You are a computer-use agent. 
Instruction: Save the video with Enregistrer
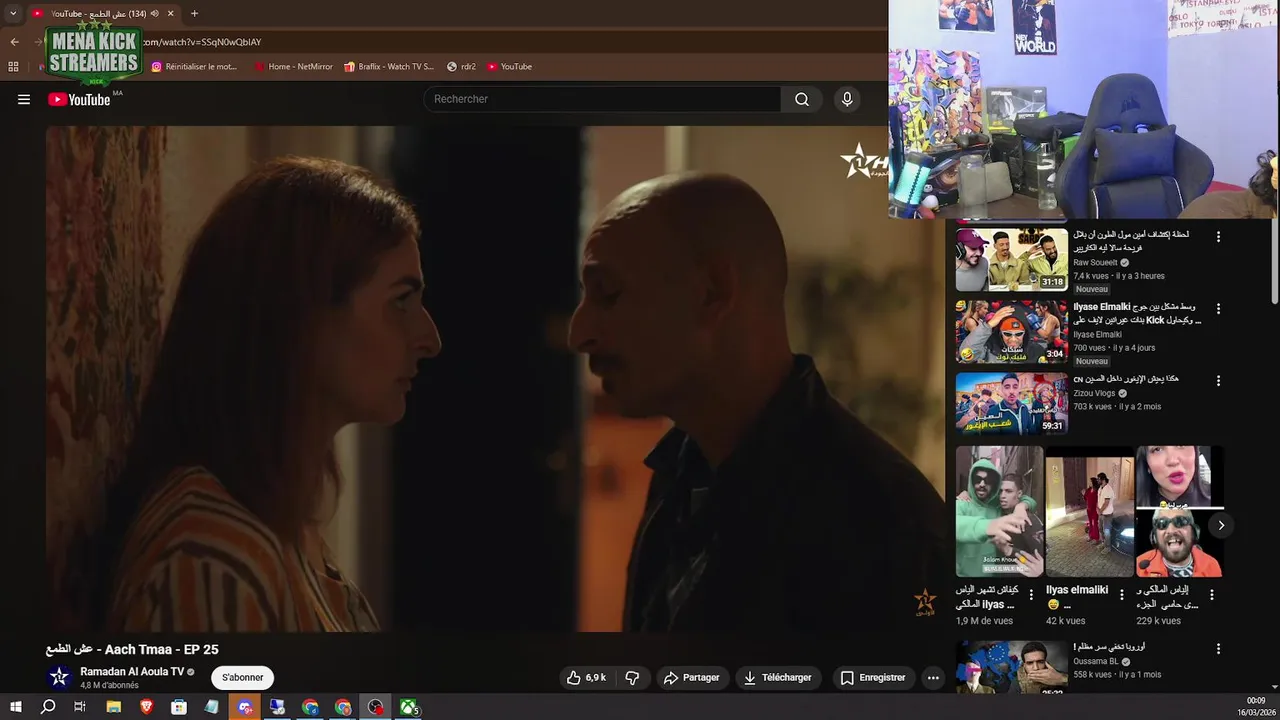[873, 677]
